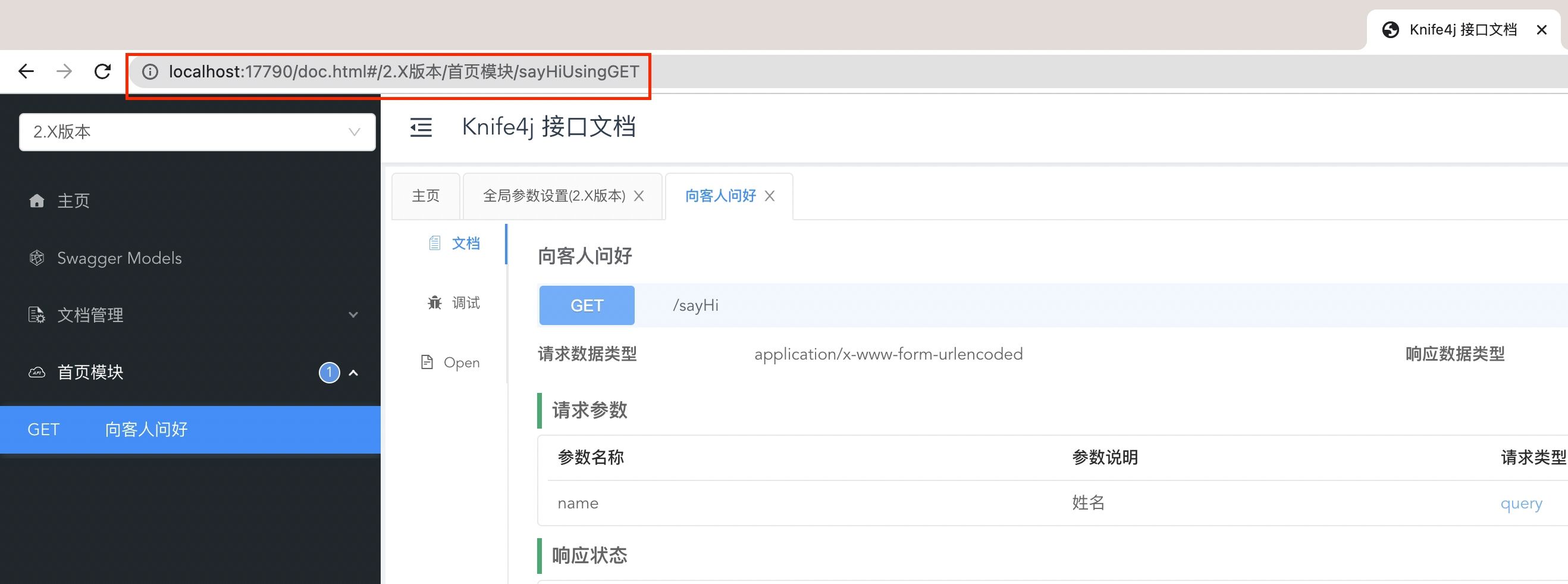
Task: Click the 文档 document icon
Action: [x=434, y=243]
